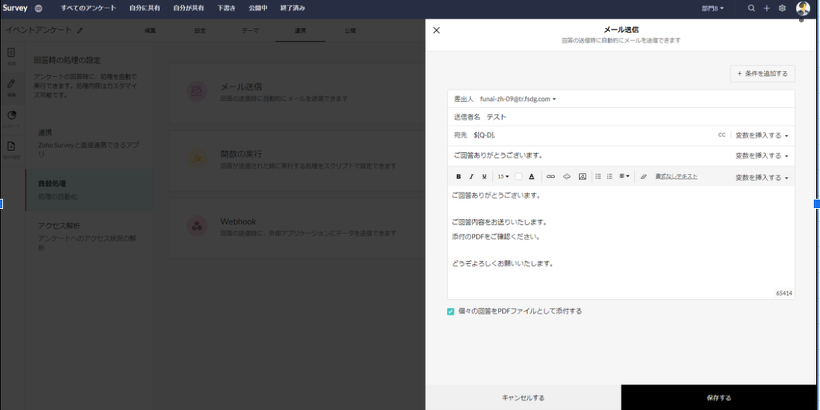820x410 pixels.
Task: Open 変数を挿入する dropdown in recipient row
Action: click(x=762, y=134)
